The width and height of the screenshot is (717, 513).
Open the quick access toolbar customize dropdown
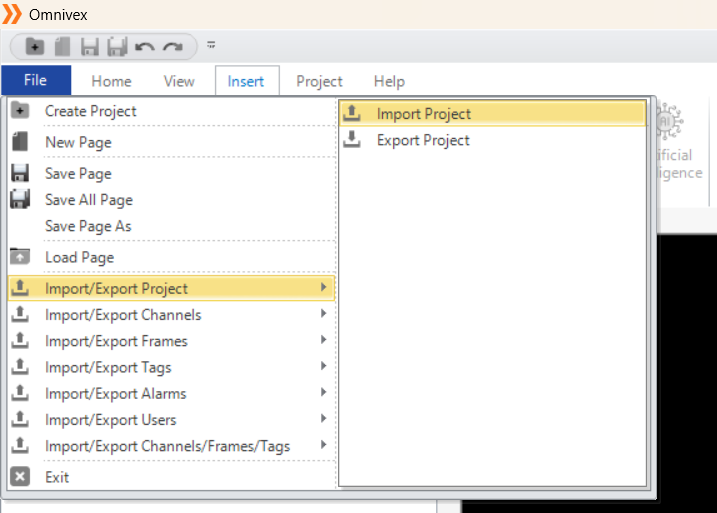(x=211, y=45)
